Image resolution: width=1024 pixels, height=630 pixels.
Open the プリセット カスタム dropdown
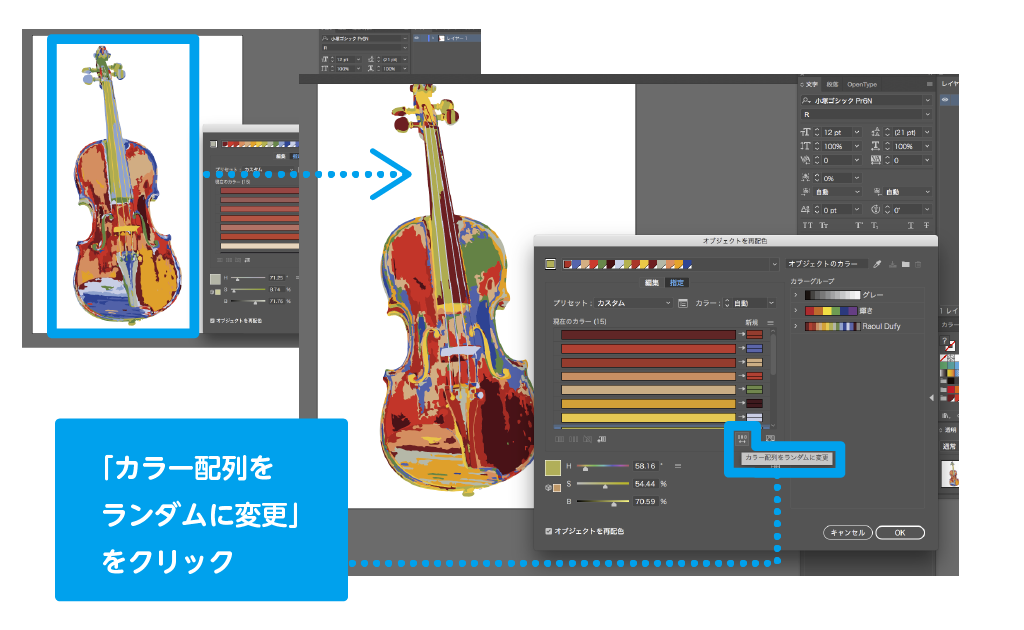[633, 304]
